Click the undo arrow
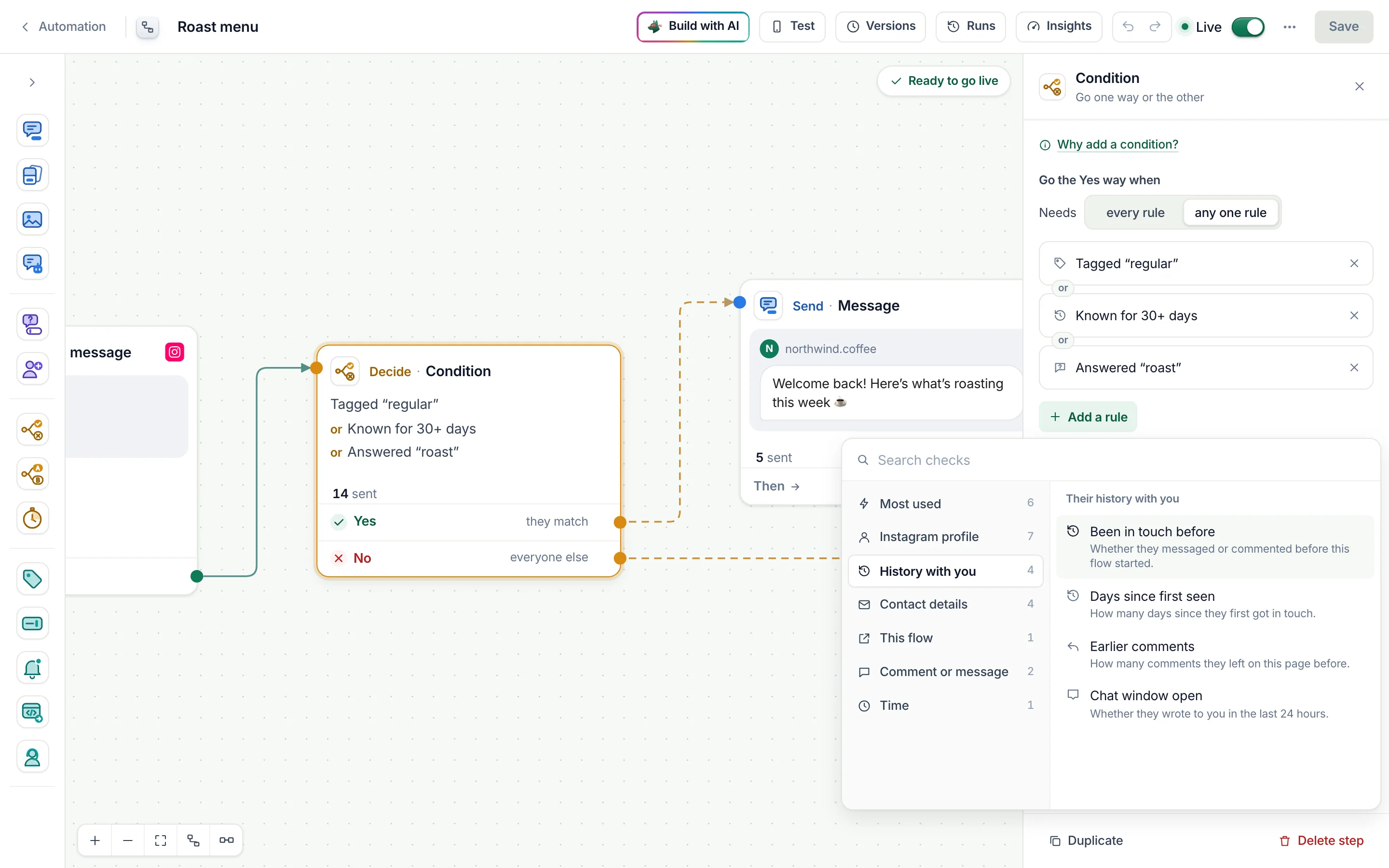This screenshot has height=868, width=1389. click(x=1128, y=27)
